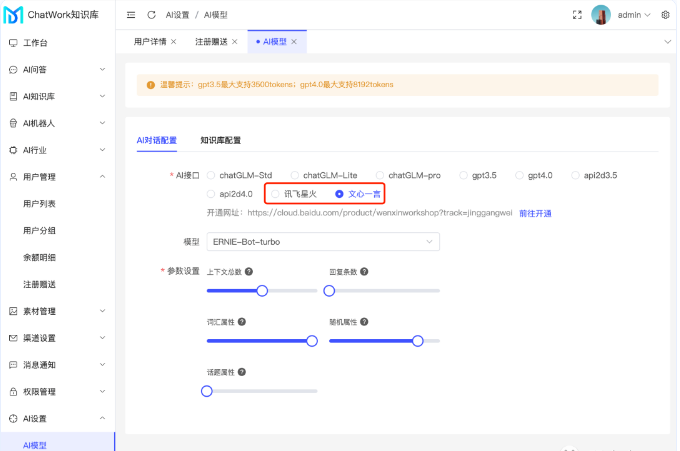Toggle the sidebar collapse hamburger icon
Image resolution: width=680 pixels, height=451 pixels.
point(131,15)
